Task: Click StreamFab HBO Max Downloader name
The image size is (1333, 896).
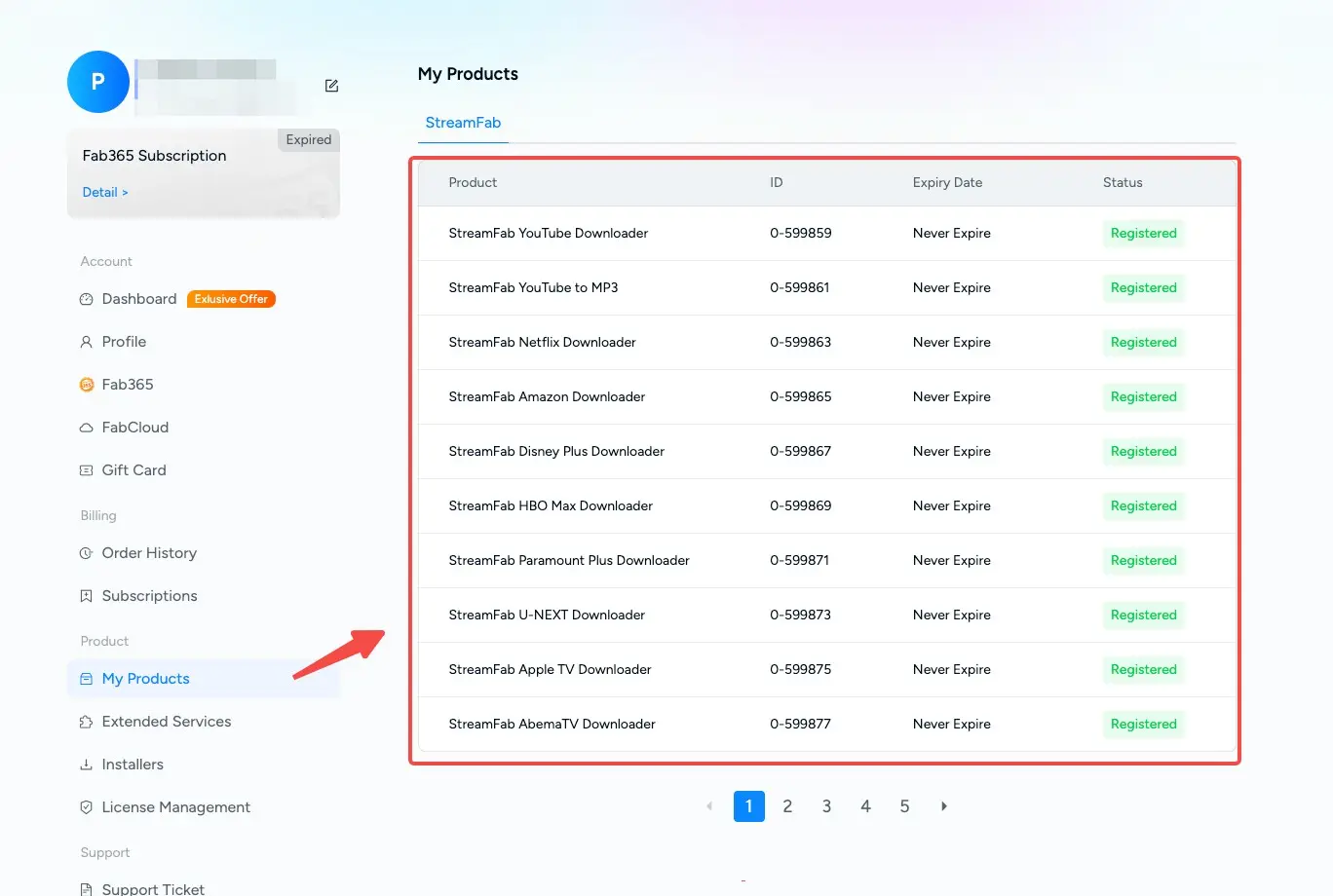Action: click(551, 506)
